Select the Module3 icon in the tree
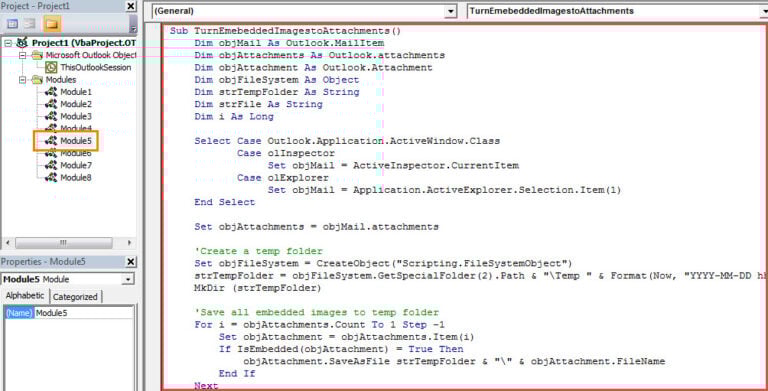768x391 pixels. [x=50, y=117]
